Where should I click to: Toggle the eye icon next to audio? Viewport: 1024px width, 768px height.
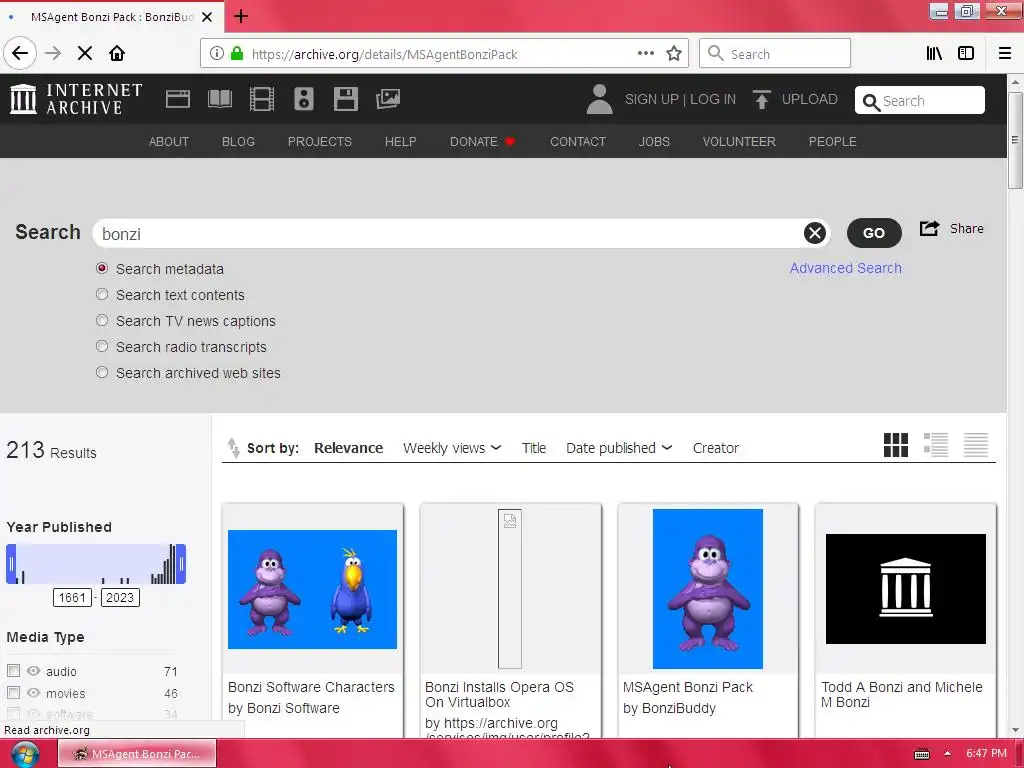(33, 671)
